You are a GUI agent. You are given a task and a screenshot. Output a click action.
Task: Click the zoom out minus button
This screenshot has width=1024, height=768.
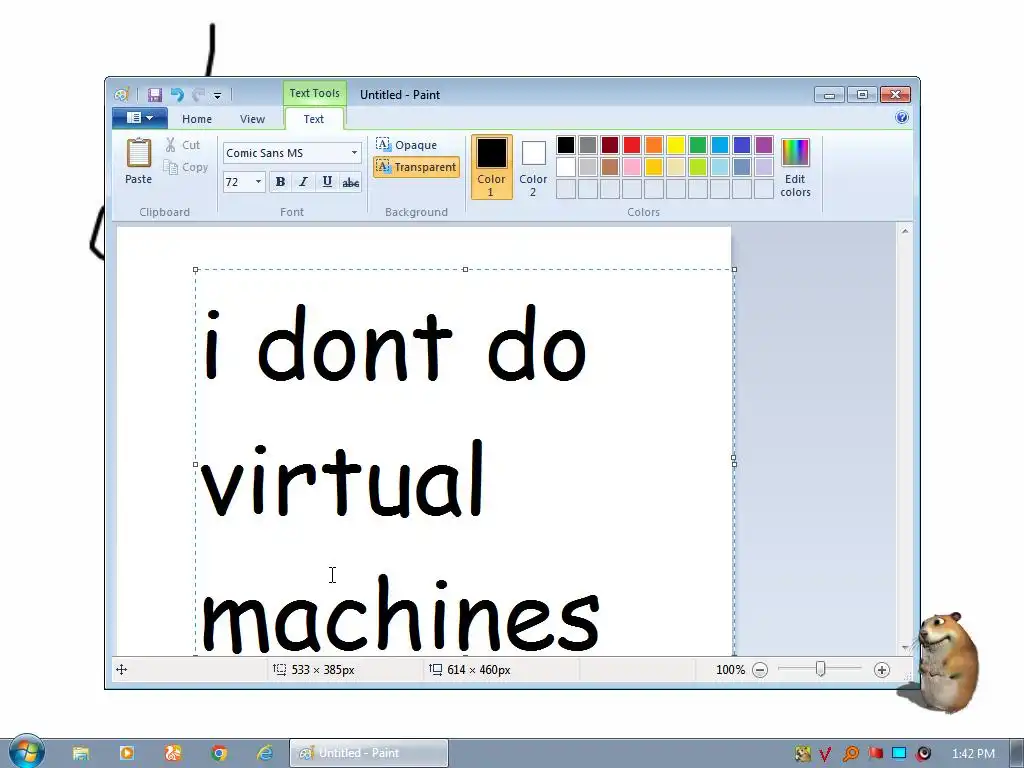click(x=760, y=670)
